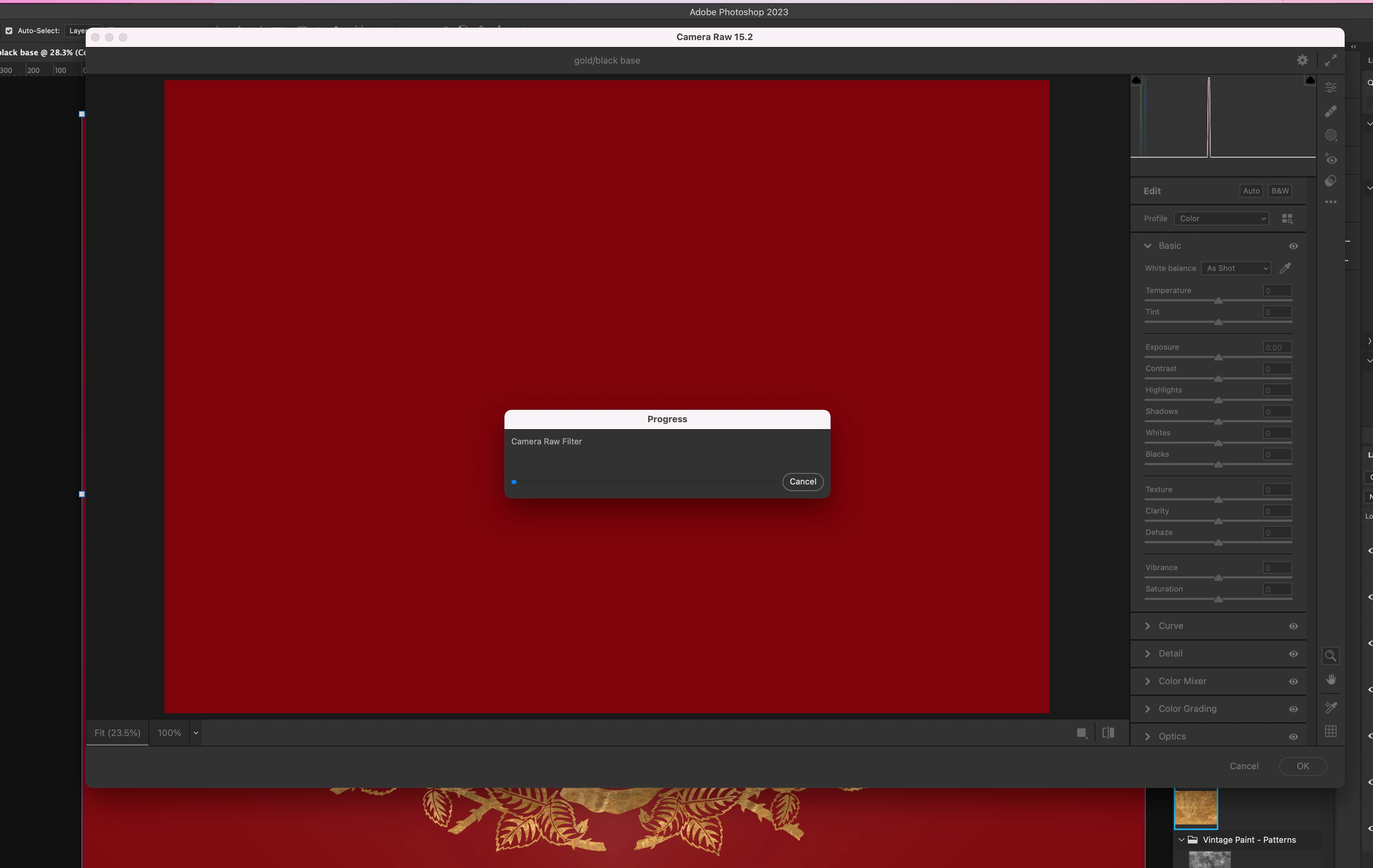Toggle Basic panel visibility eye

[x=1293, y=246]
